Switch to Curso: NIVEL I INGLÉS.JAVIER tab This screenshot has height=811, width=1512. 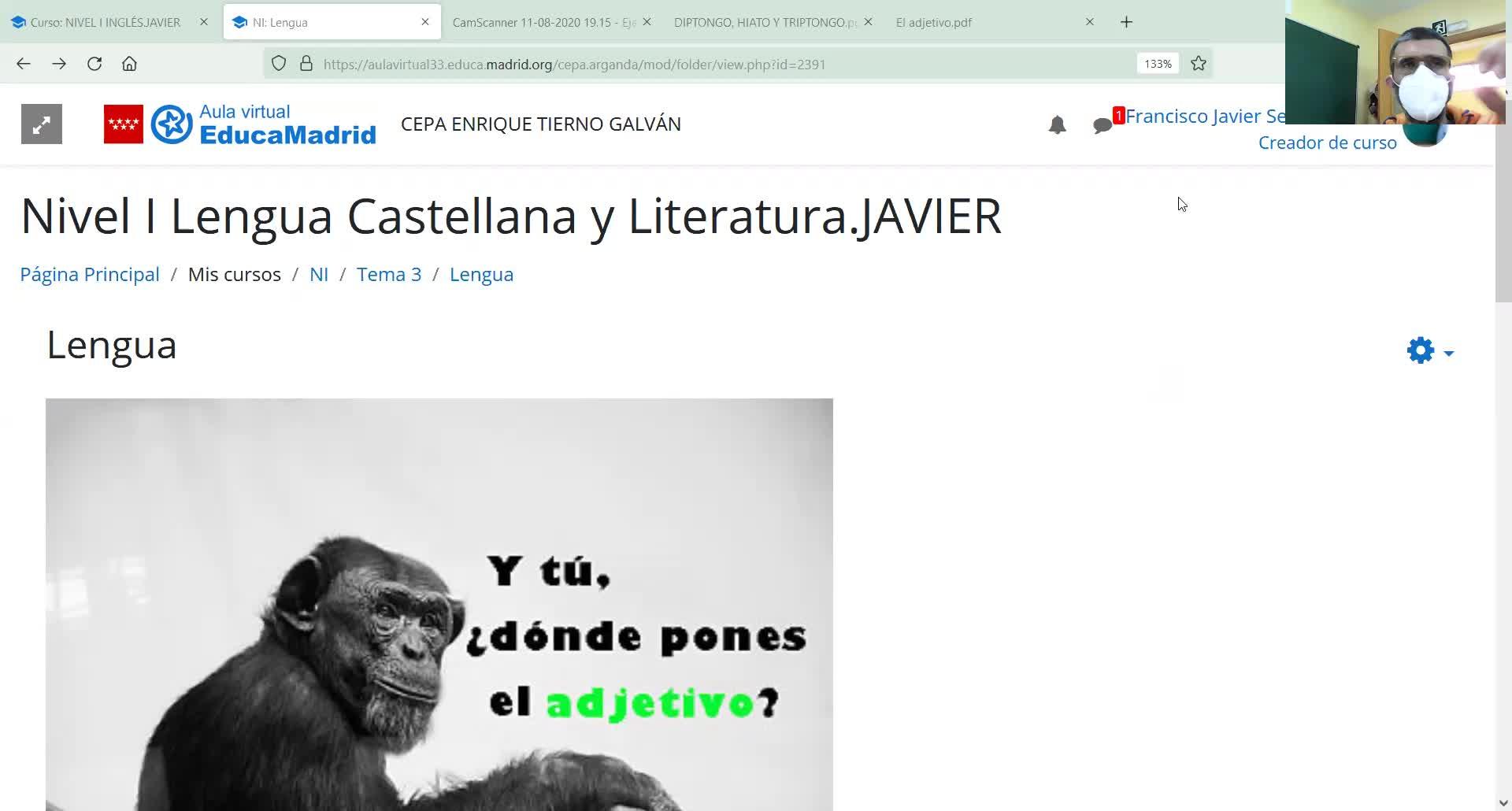point(106,22)
